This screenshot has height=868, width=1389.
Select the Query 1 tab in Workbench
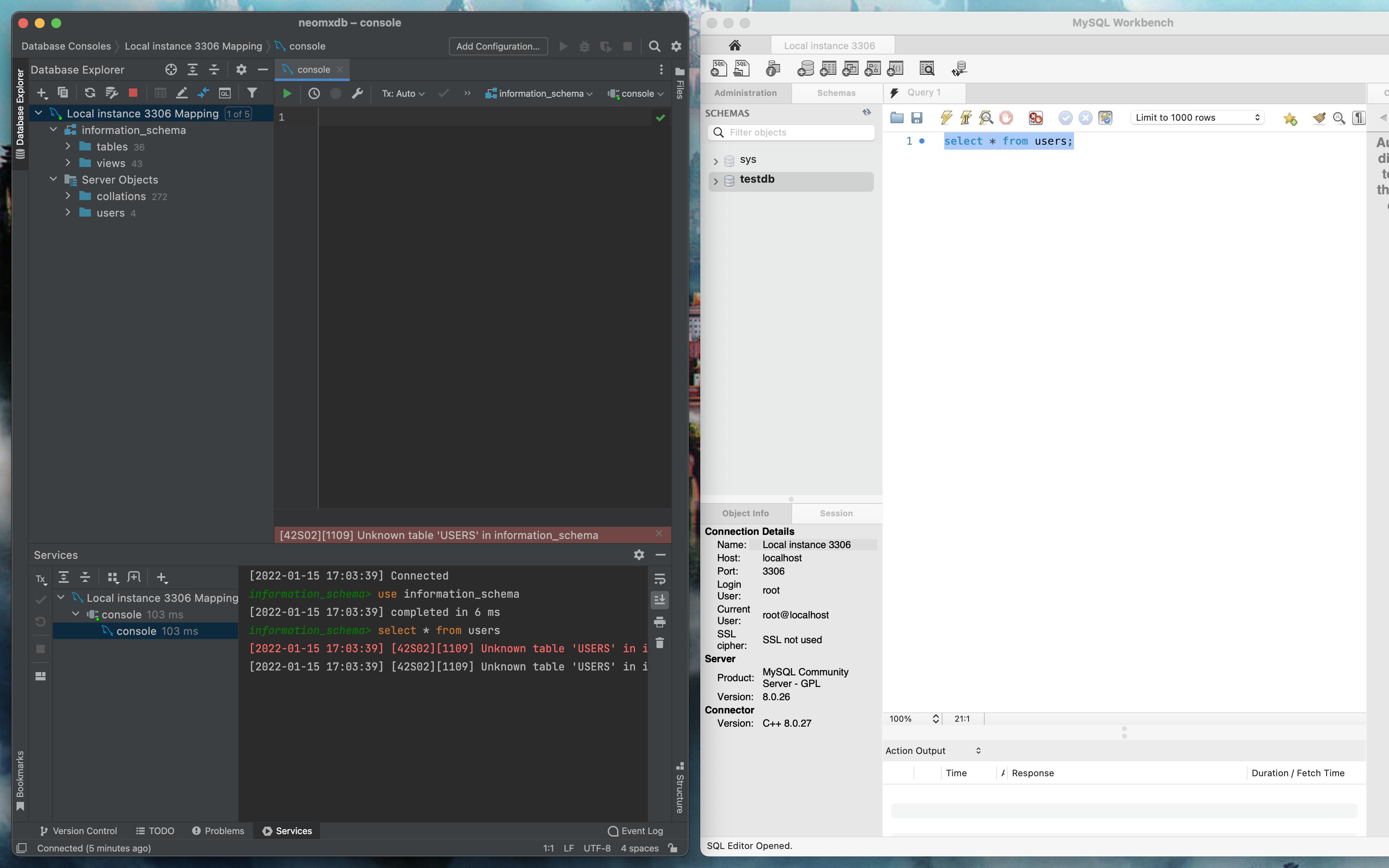point(924,93)
